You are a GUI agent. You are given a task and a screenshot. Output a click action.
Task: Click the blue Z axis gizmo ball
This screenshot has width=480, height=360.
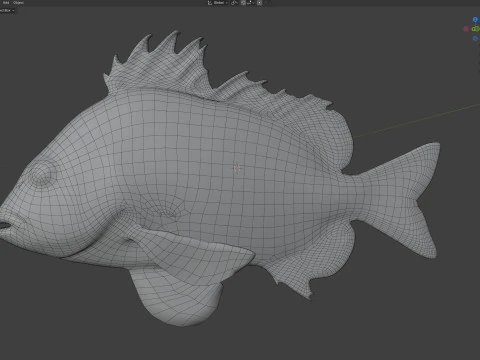click(475, 20)
